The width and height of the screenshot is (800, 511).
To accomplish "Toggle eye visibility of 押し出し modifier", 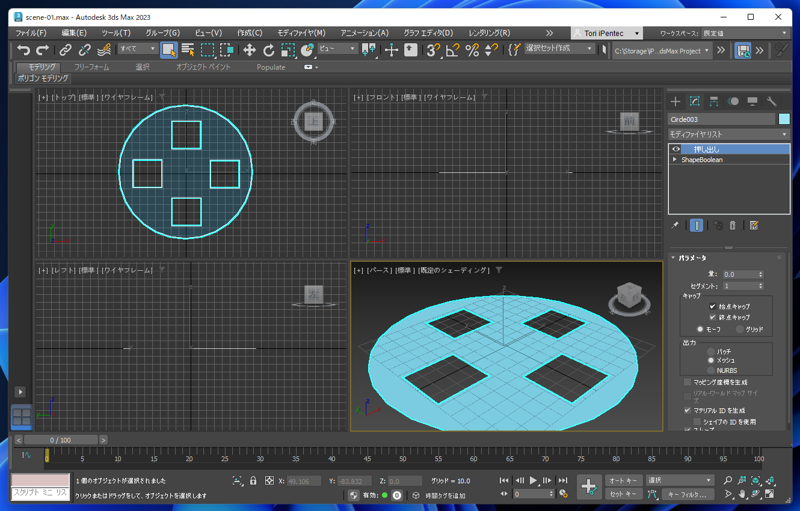I will [676, 149].
